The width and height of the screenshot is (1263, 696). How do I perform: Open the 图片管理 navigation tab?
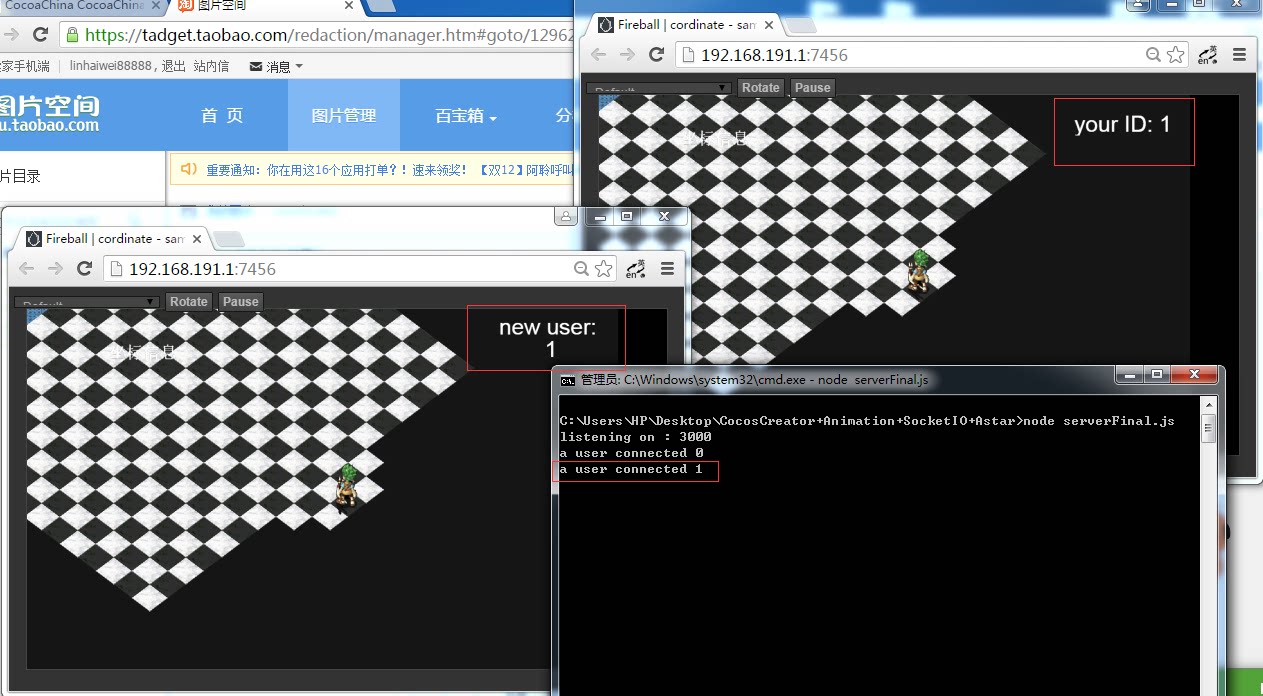click(343, 116)
